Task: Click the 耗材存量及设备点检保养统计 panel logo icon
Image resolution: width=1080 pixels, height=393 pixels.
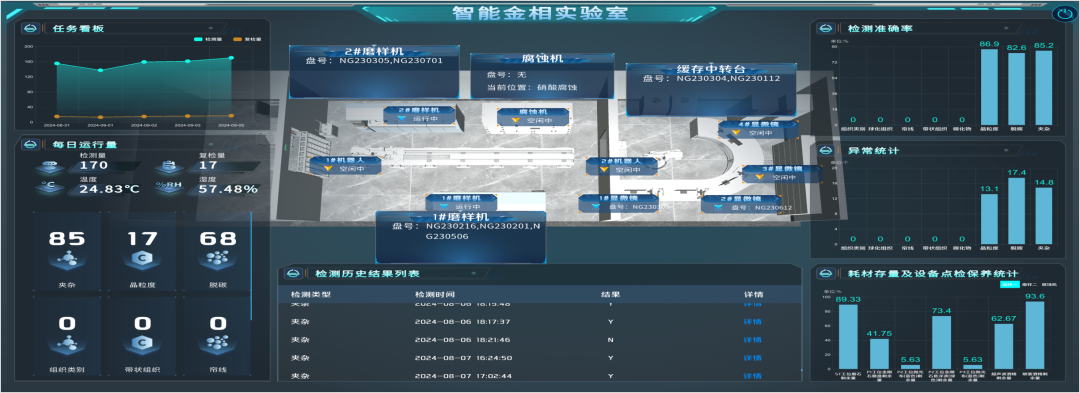Action: (x=827, y=273)
